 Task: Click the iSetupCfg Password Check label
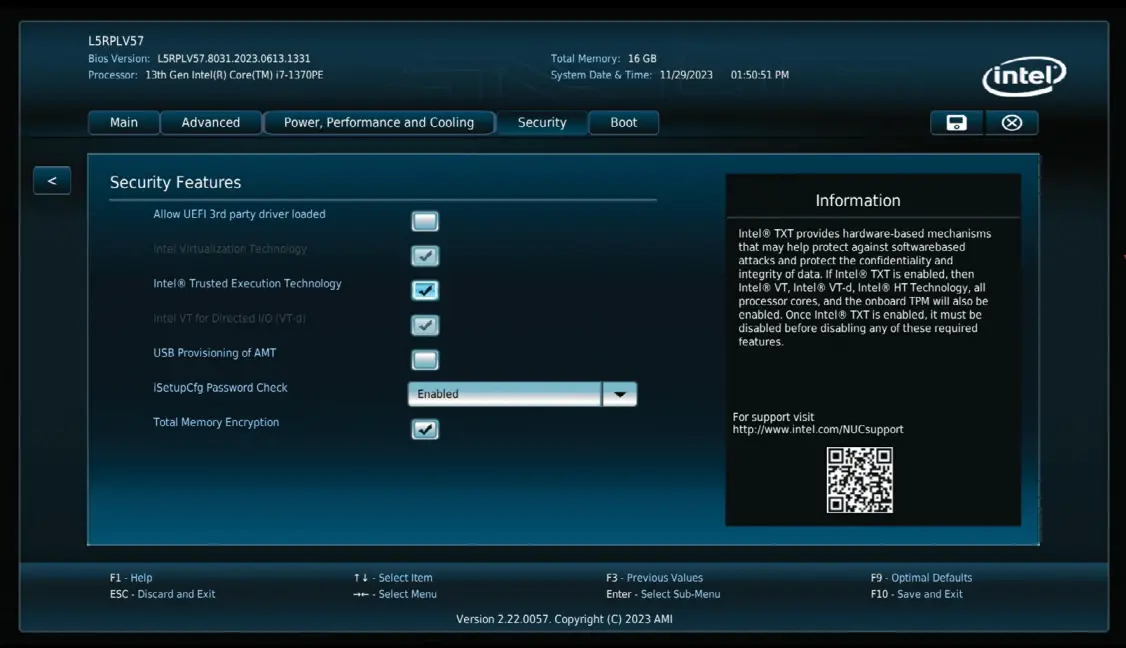point(220,388)
